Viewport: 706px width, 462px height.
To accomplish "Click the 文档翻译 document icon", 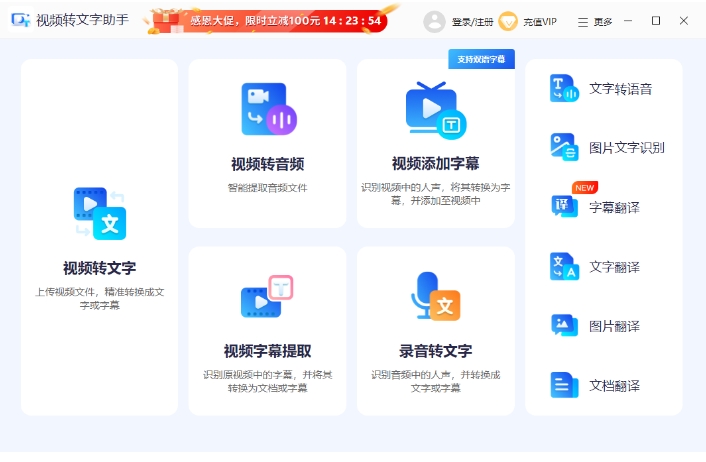I will (x=564, y=385).
